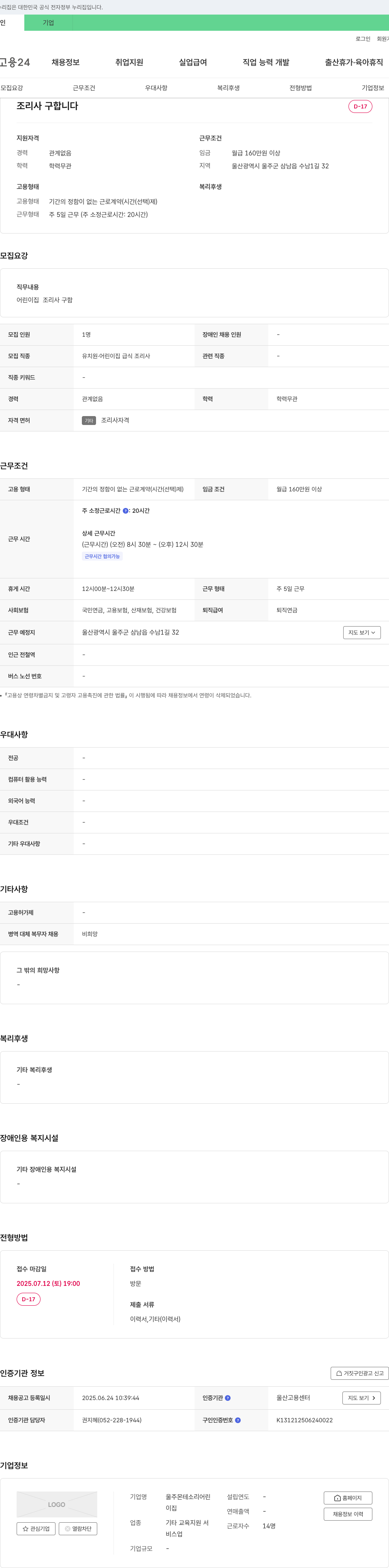The image size is (389, 1568).
Task: Click the D-17 badge beside the job title
Action: tap(360, 106)
